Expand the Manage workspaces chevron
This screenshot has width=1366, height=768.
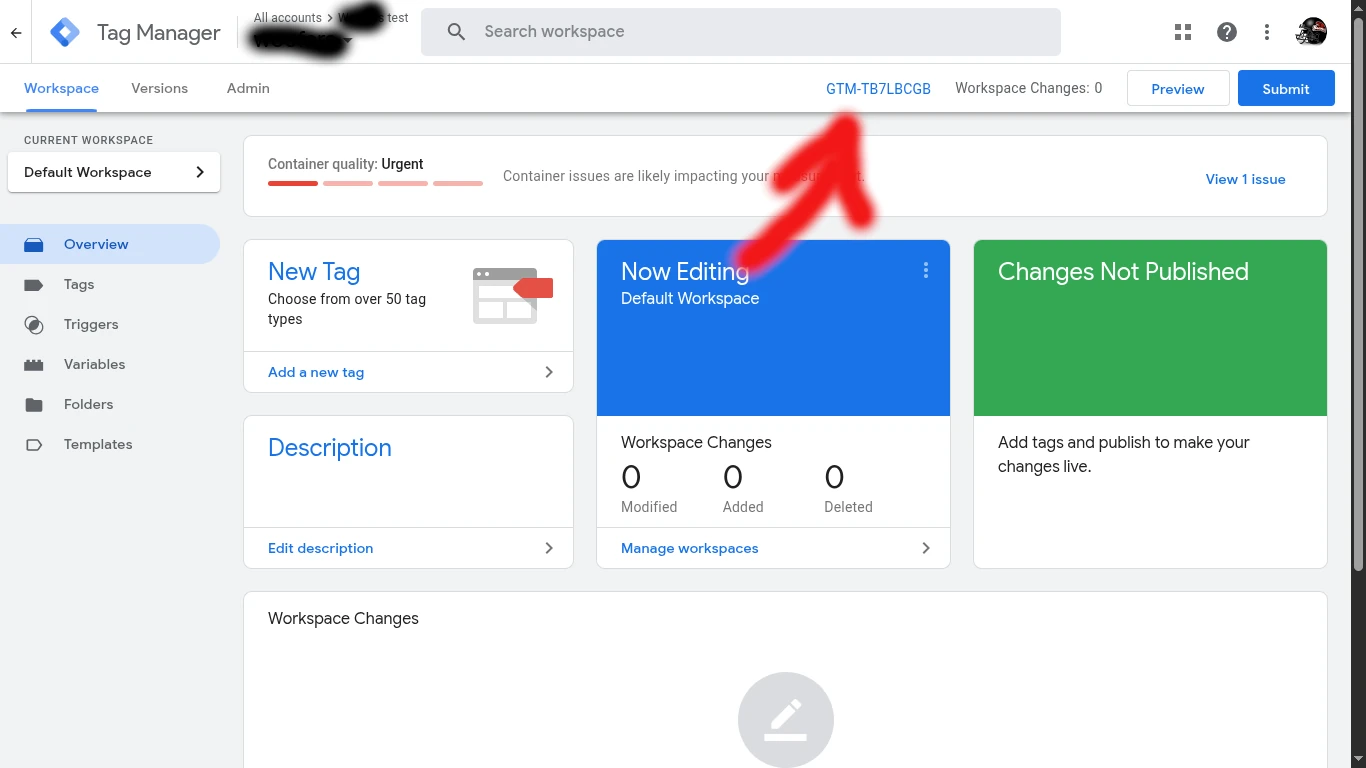pos(925,548)
